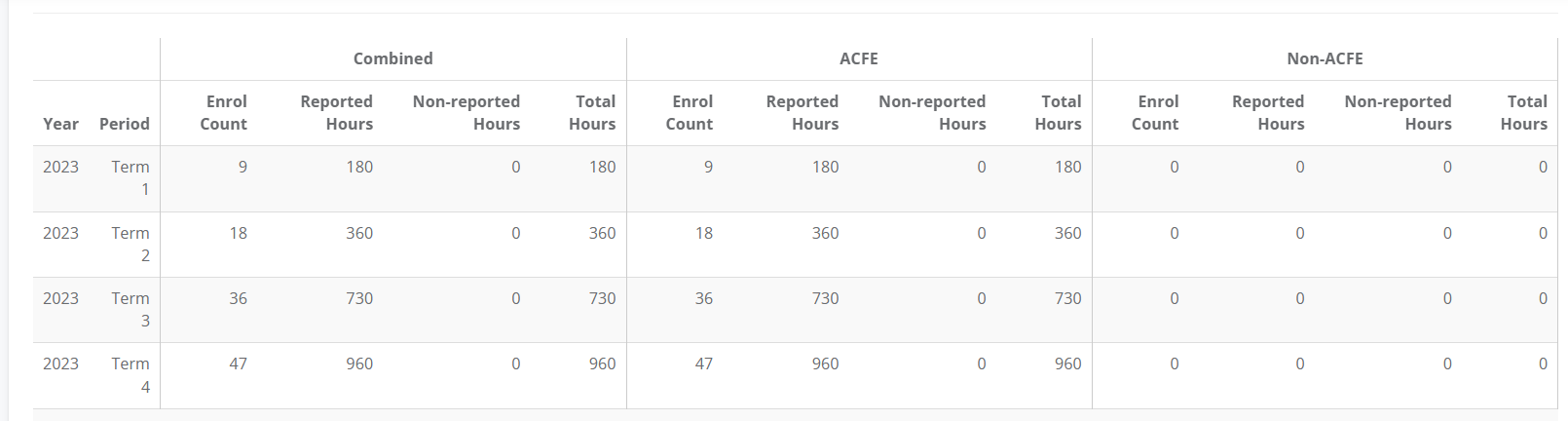Select ACFE total hours 180 for Term 1
The image size is (1568, 421).
(1067, 167)
